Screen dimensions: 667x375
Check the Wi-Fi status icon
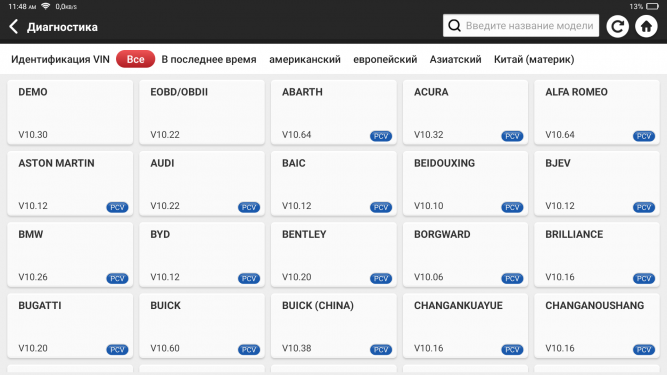click(x=46, y=6)
